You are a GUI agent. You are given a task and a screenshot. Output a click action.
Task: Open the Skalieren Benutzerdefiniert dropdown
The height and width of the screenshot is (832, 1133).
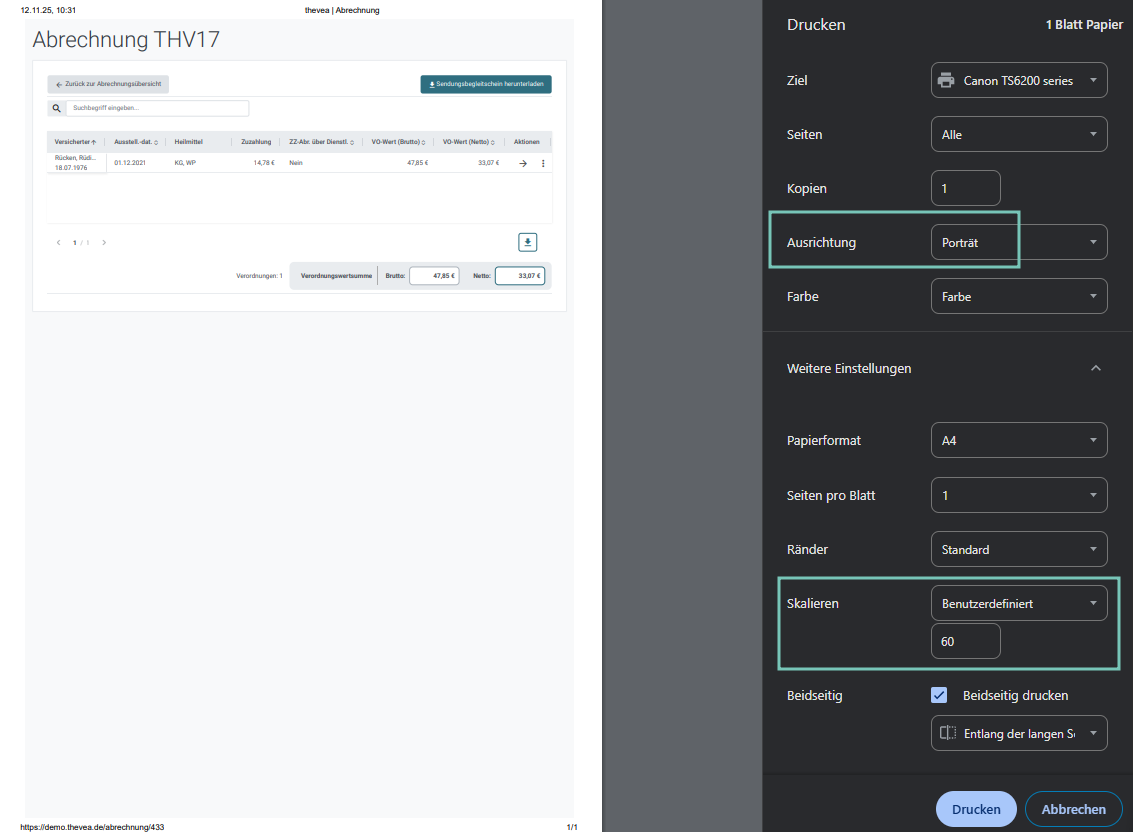[1019, 603]
